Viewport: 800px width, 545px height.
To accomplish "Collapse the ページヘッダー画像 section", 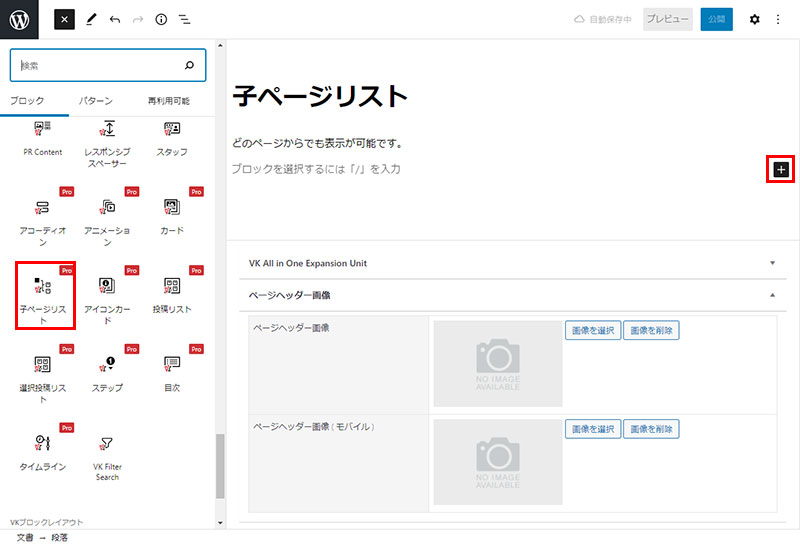I will pos(772,295).
